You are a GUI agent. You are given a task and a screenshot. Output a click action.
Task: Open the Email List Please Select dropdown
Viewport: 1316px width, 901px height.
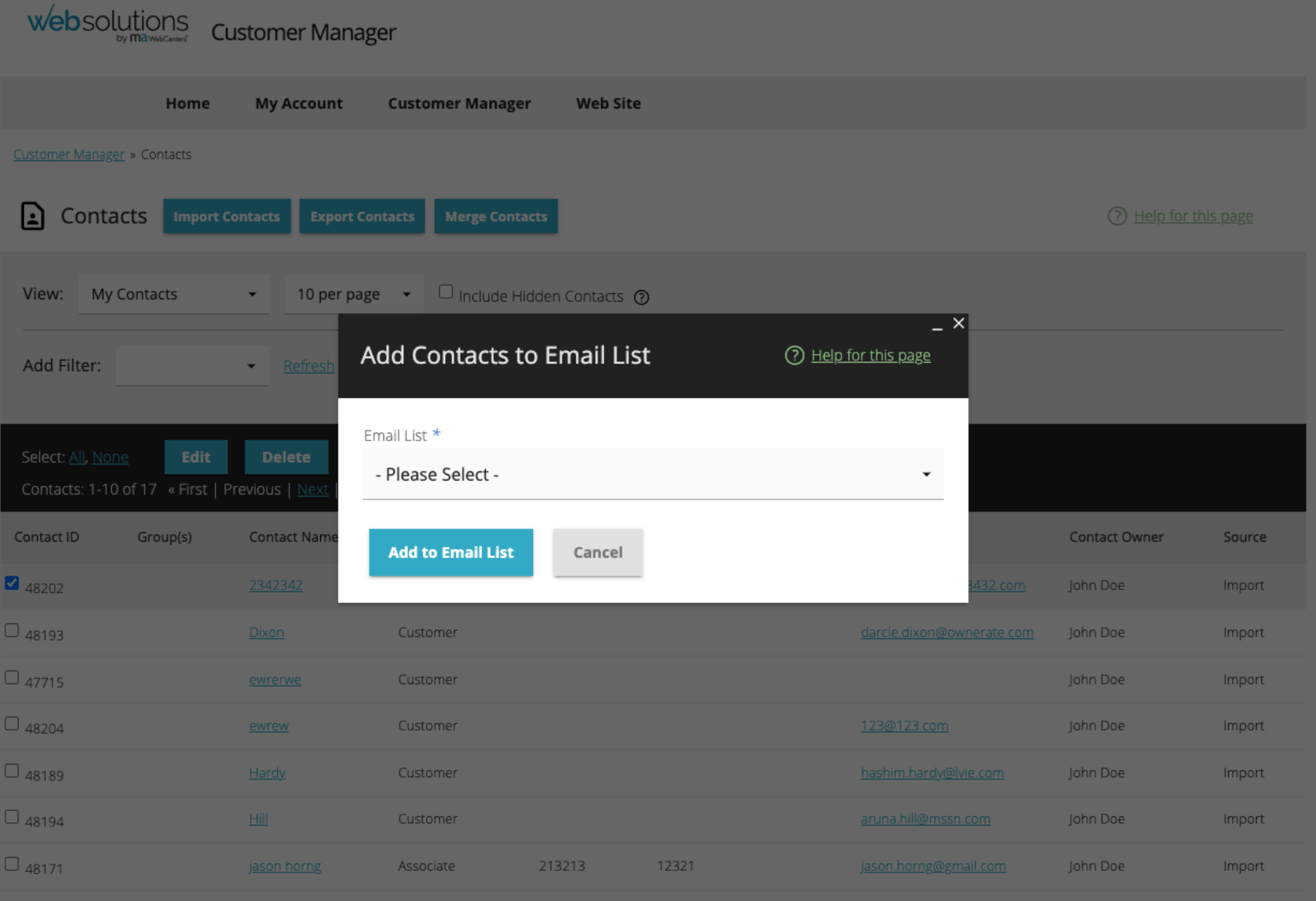[x=653, y=474]
